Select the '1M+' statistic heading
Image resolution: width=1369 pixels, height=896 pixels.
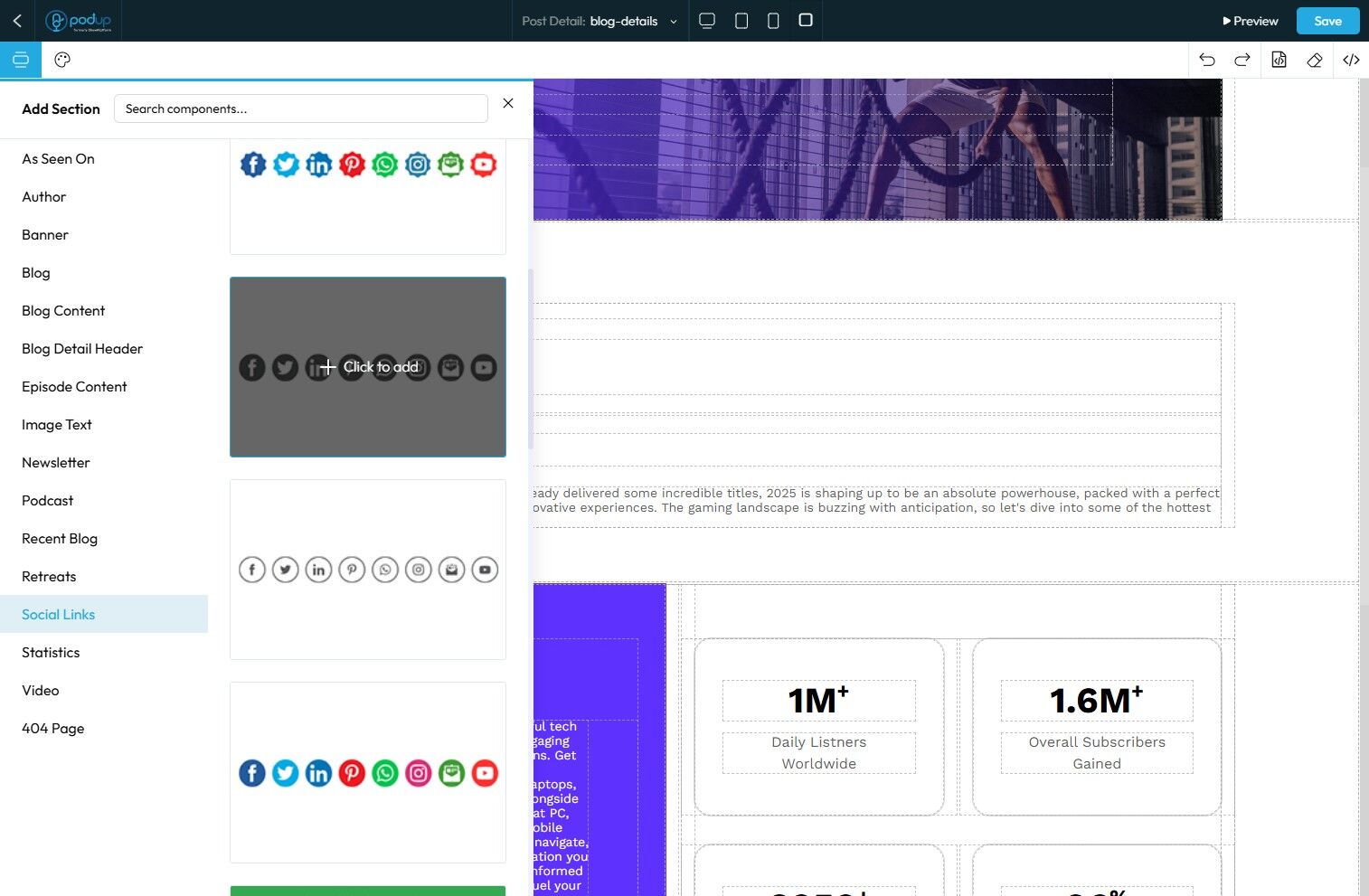[x=818, y=701]
